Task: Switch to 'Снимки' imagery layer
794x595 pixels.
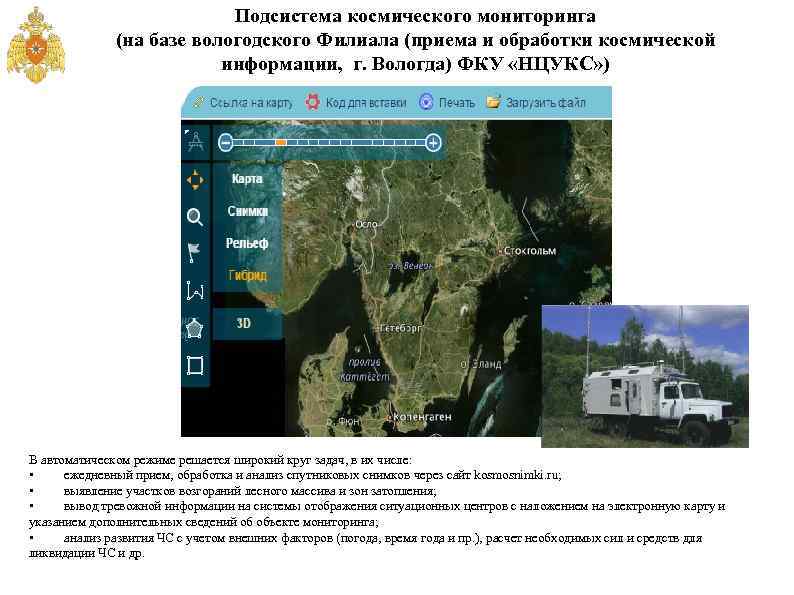Action: coord(247,211)
